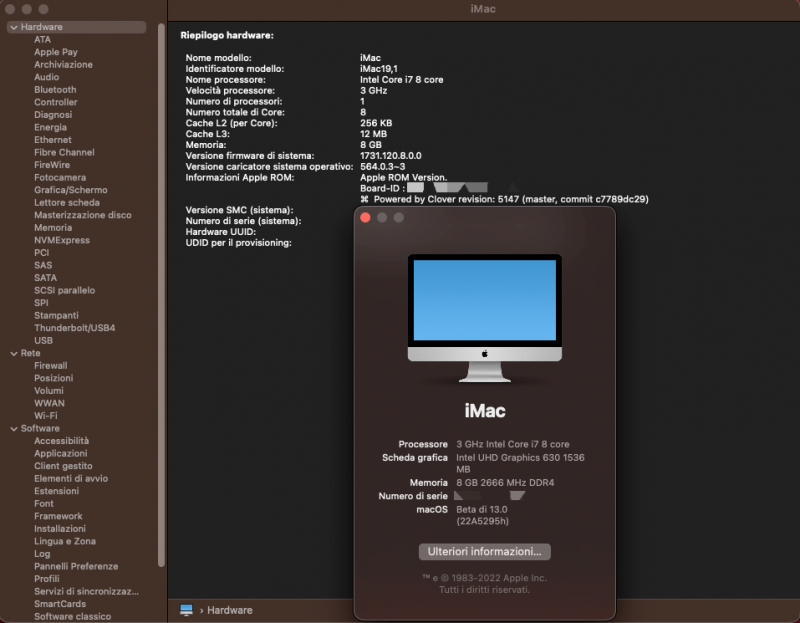Screen dimensions: 800x623
Task: Click the Ulteriori informazioni button
Action: [x=484, y=552]
